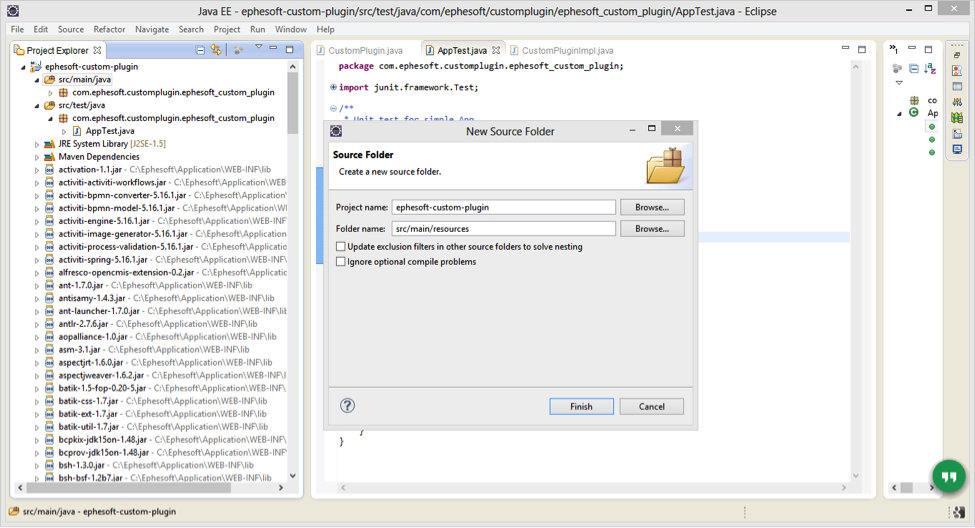Expand the import section in editor

pyautogui.click(x=333, y=87)
